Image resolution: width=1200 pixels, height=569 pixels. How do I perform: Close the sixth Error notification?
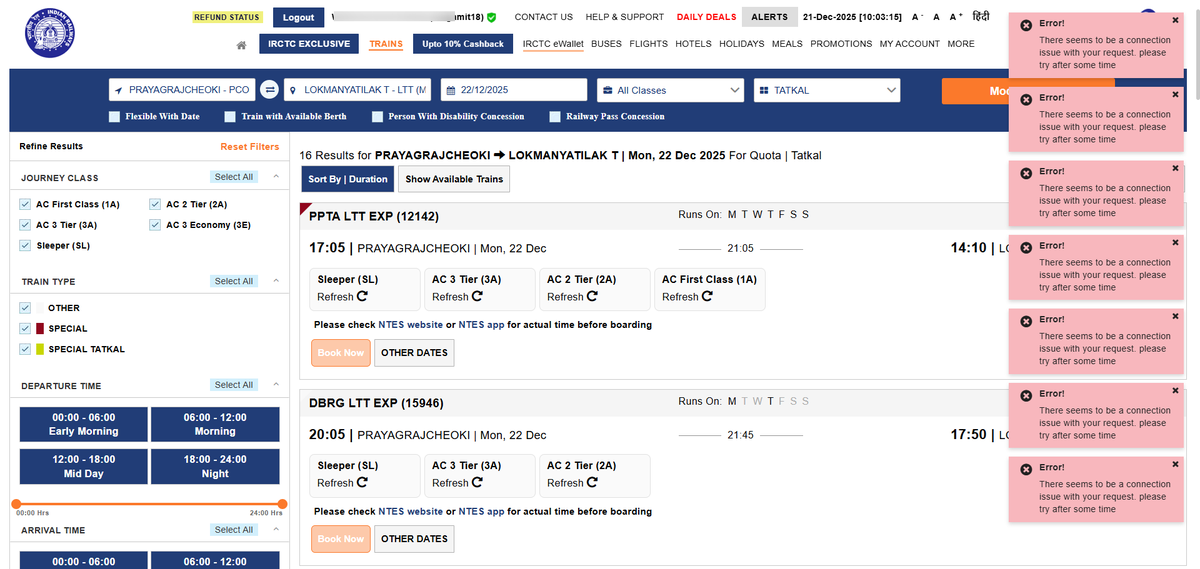click(1175, 390)
